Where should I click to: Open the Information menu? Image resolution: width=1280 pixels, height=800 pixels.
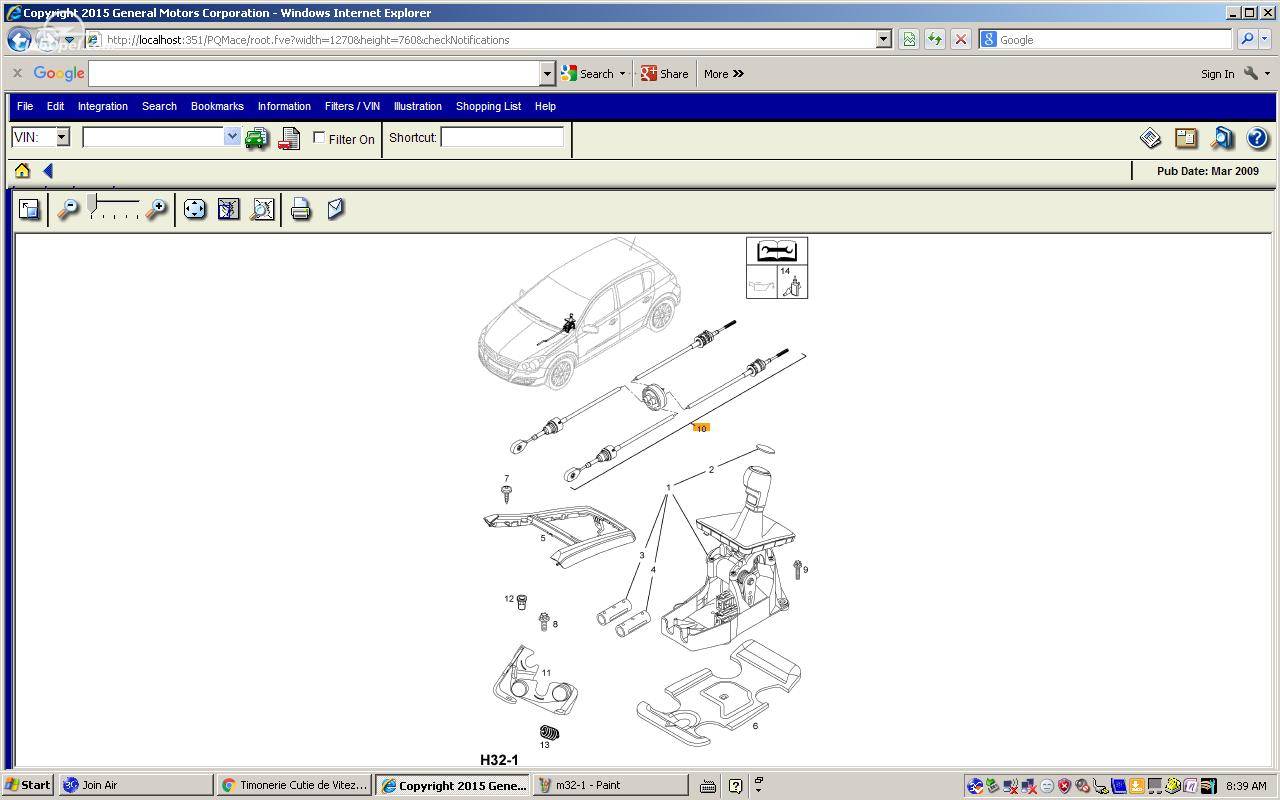pyautogui.click(x=284, y=106)
